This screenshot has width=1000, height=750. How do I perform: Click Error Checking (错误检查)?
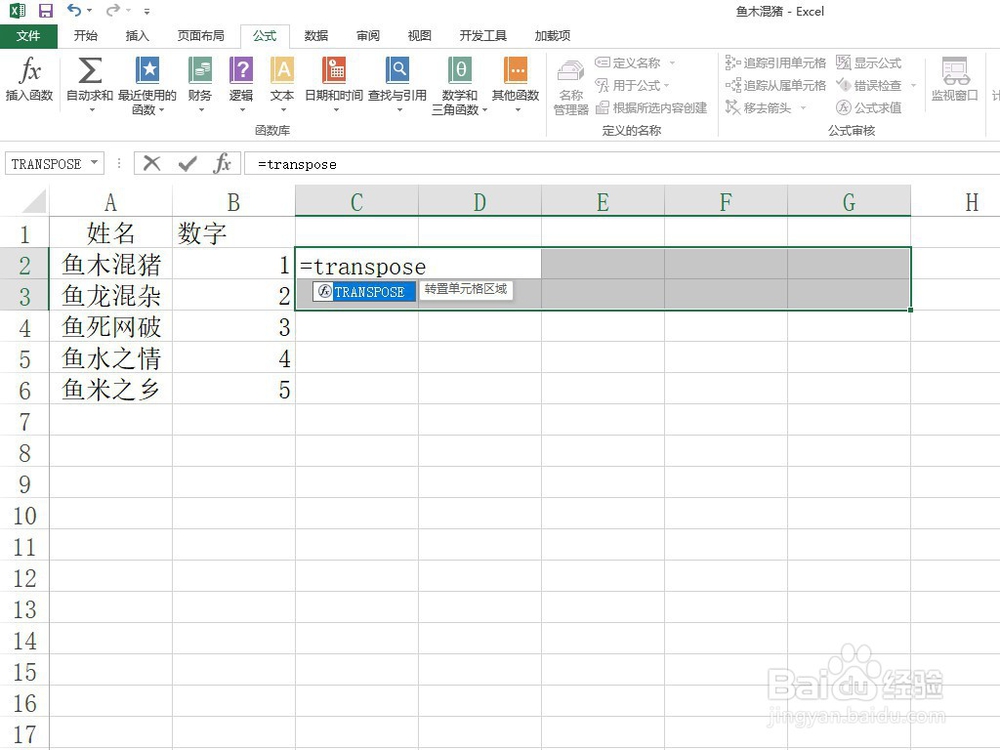[x=869, y=85]
